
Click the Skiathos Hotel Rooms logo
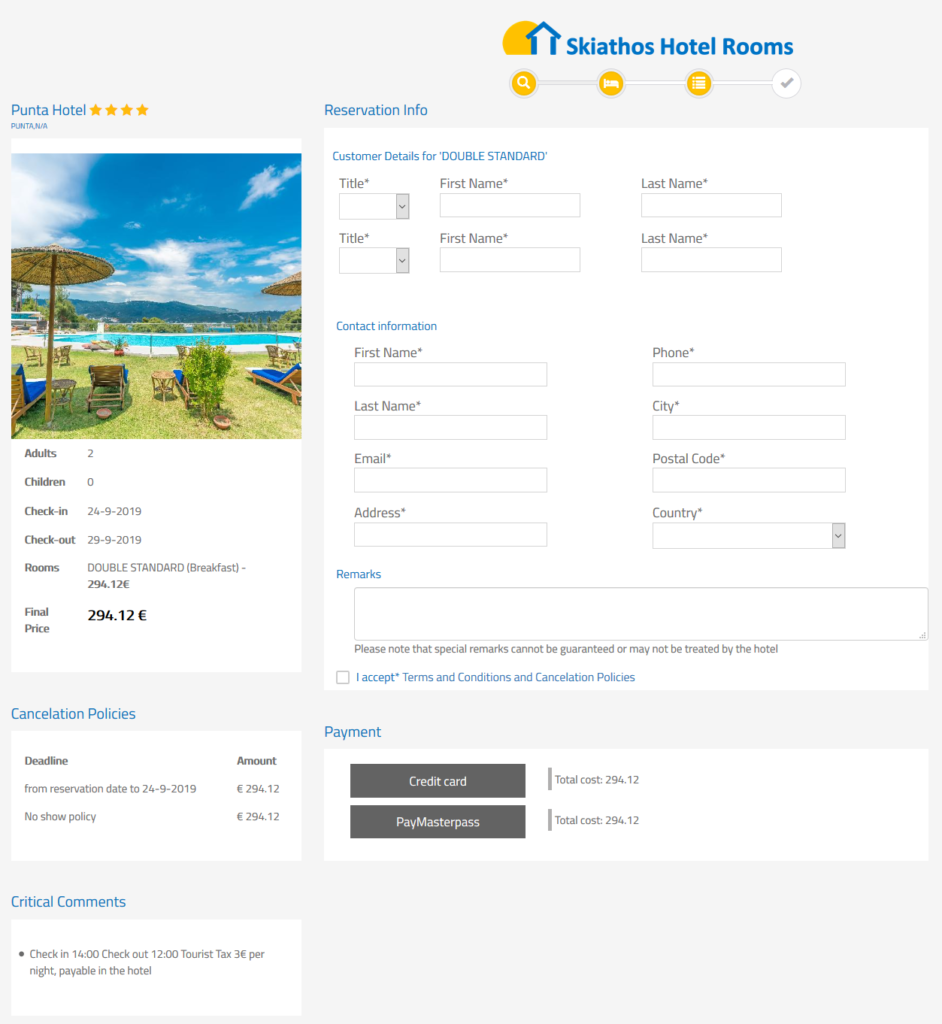(x=648, y=42)
